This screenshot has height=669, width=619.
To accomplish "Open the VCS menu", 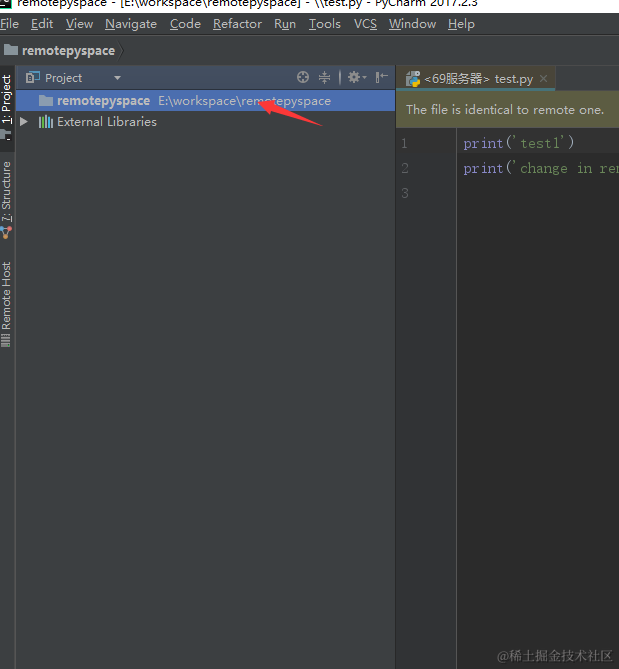I will point(365,24).
